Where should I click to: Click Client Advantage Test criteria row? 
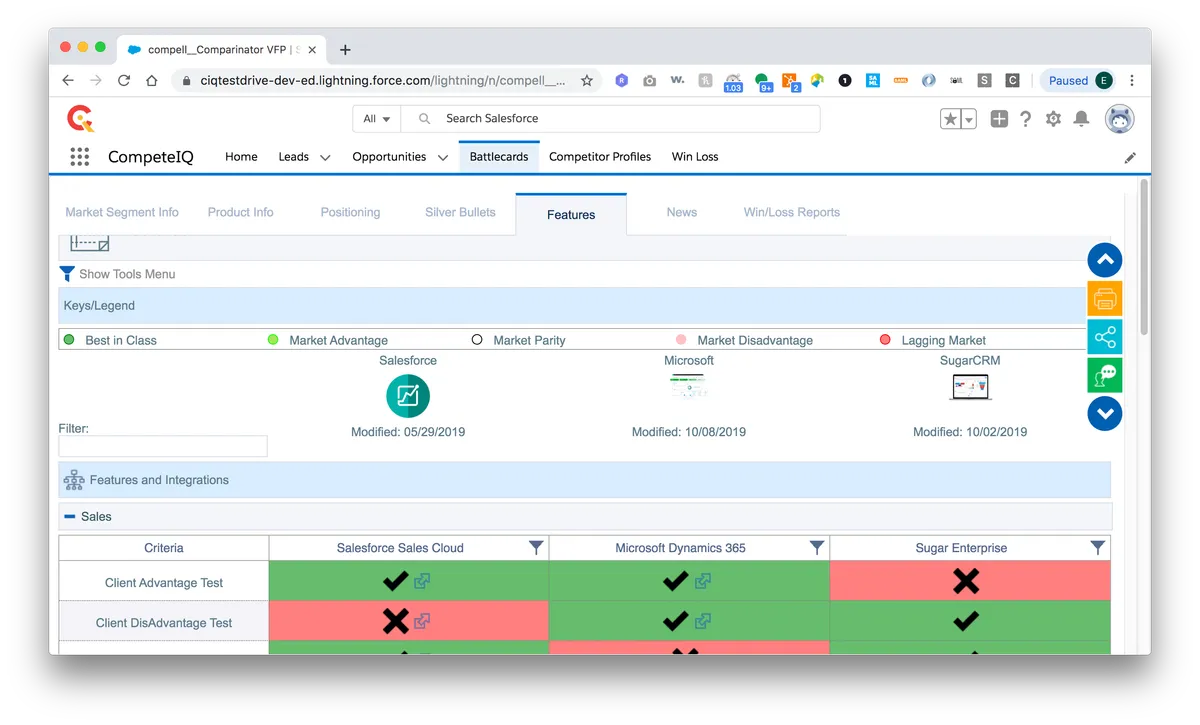coord(164,583)
